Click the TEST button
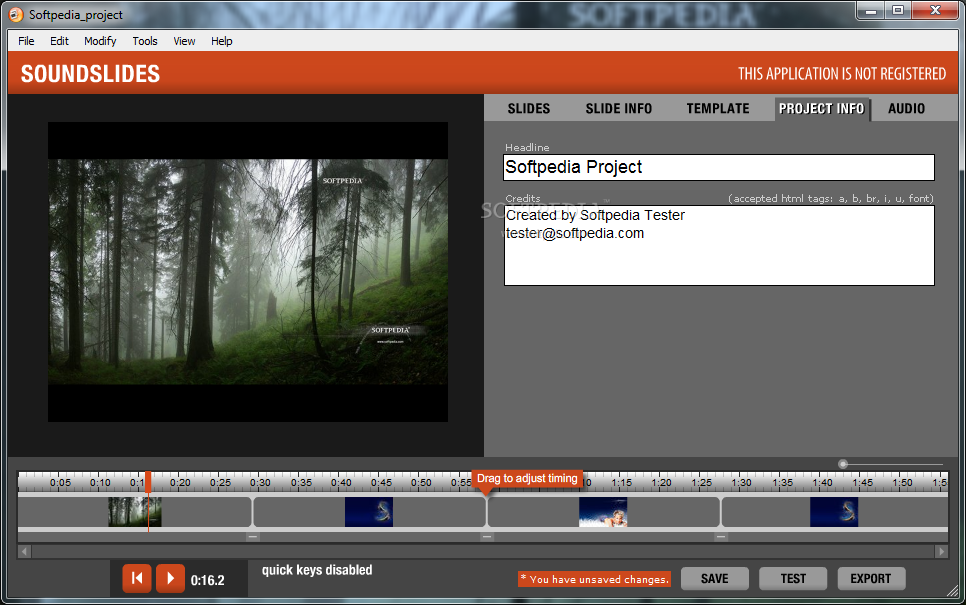 pos(793,579)
